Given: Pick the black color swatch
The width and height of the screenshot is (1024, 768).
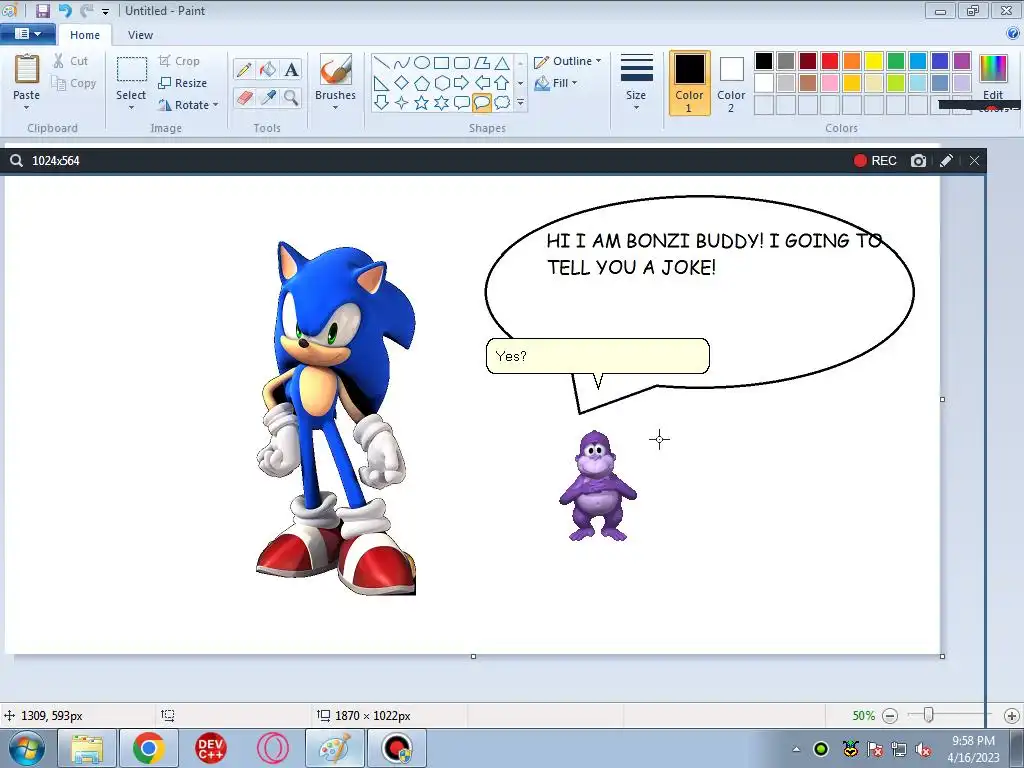Looking at the screenshot, I should pos(764,61).
